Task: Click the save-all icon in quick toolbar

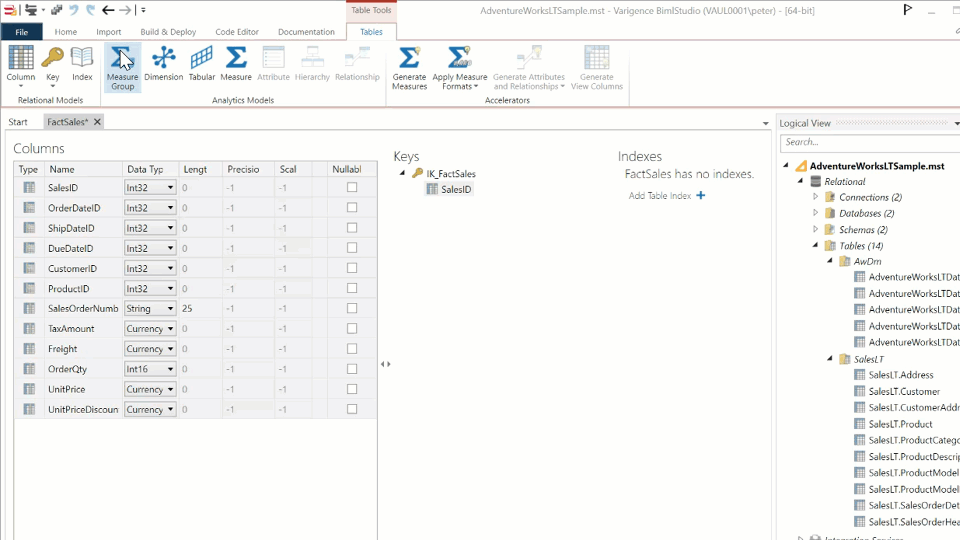Action: tap(56, 10)
